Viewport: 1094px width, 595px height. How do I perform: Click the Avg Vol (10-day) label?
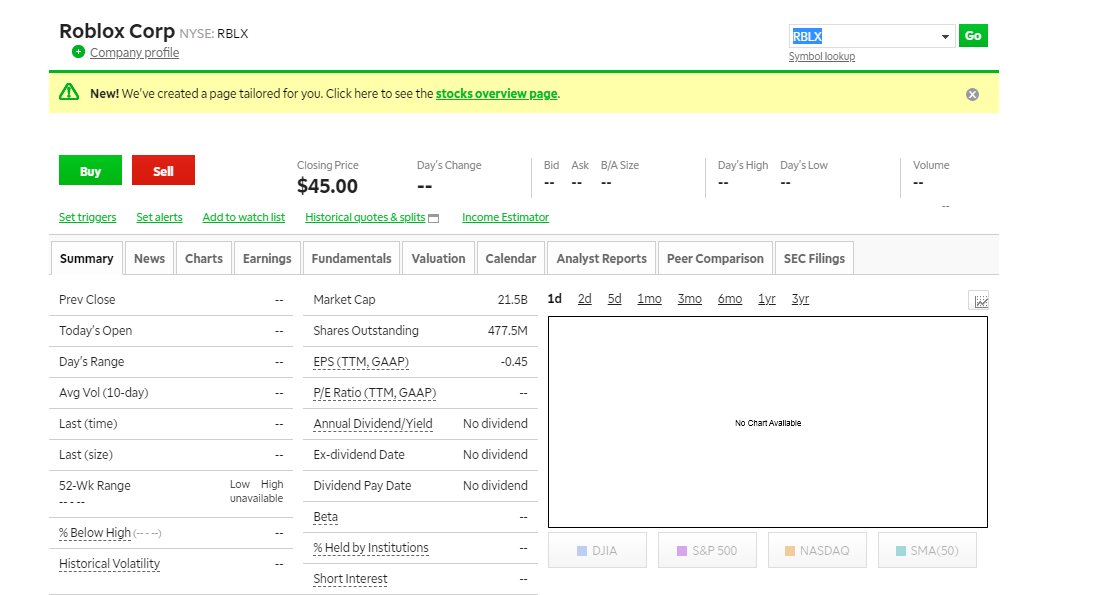(103, 393)
